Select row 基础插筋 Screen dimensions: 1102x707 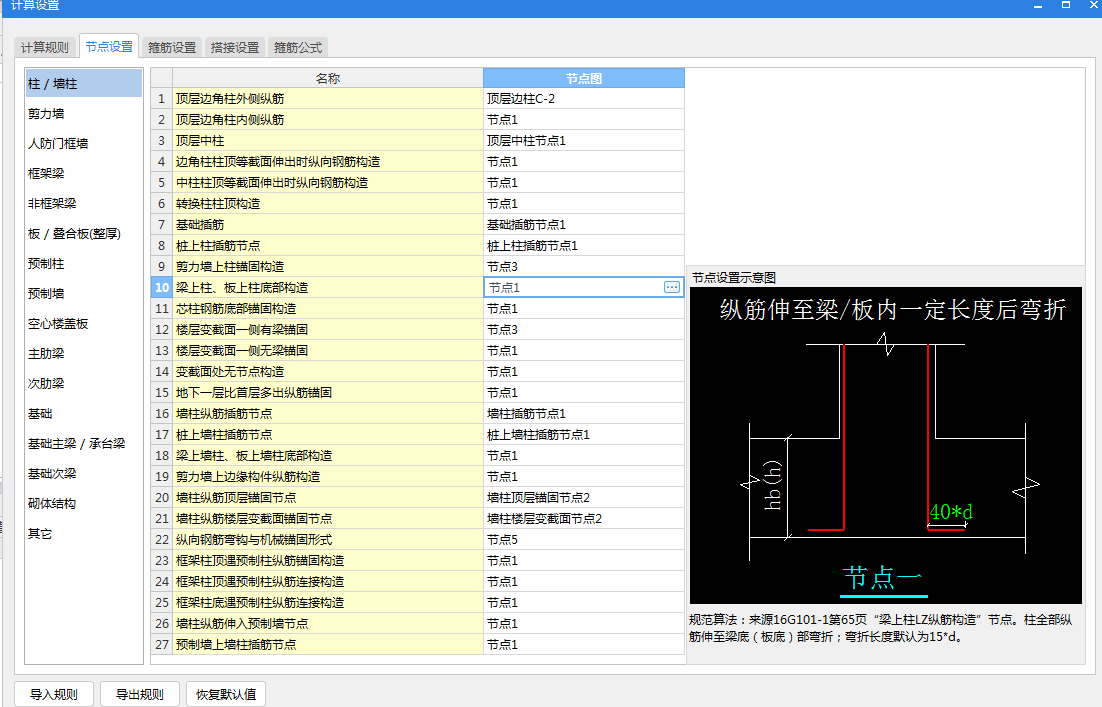point(328,225)
